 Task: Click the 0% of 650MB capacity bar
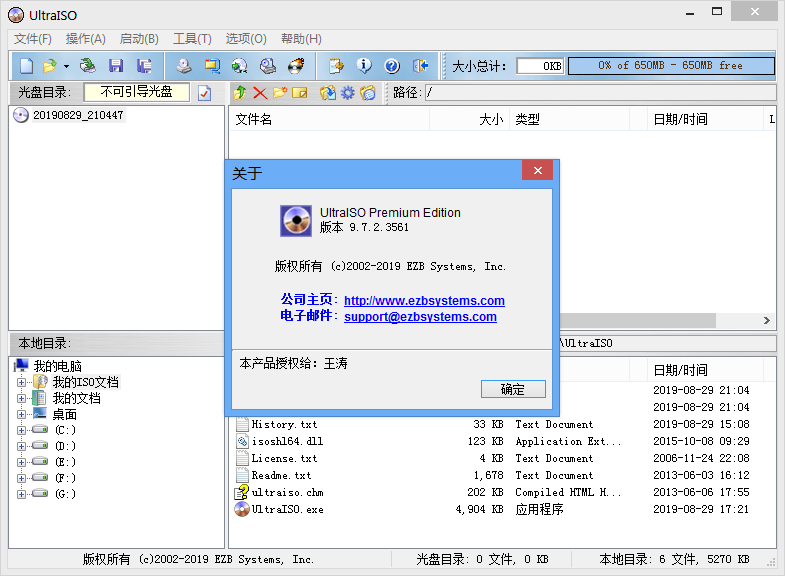click(x=671, y=66)
